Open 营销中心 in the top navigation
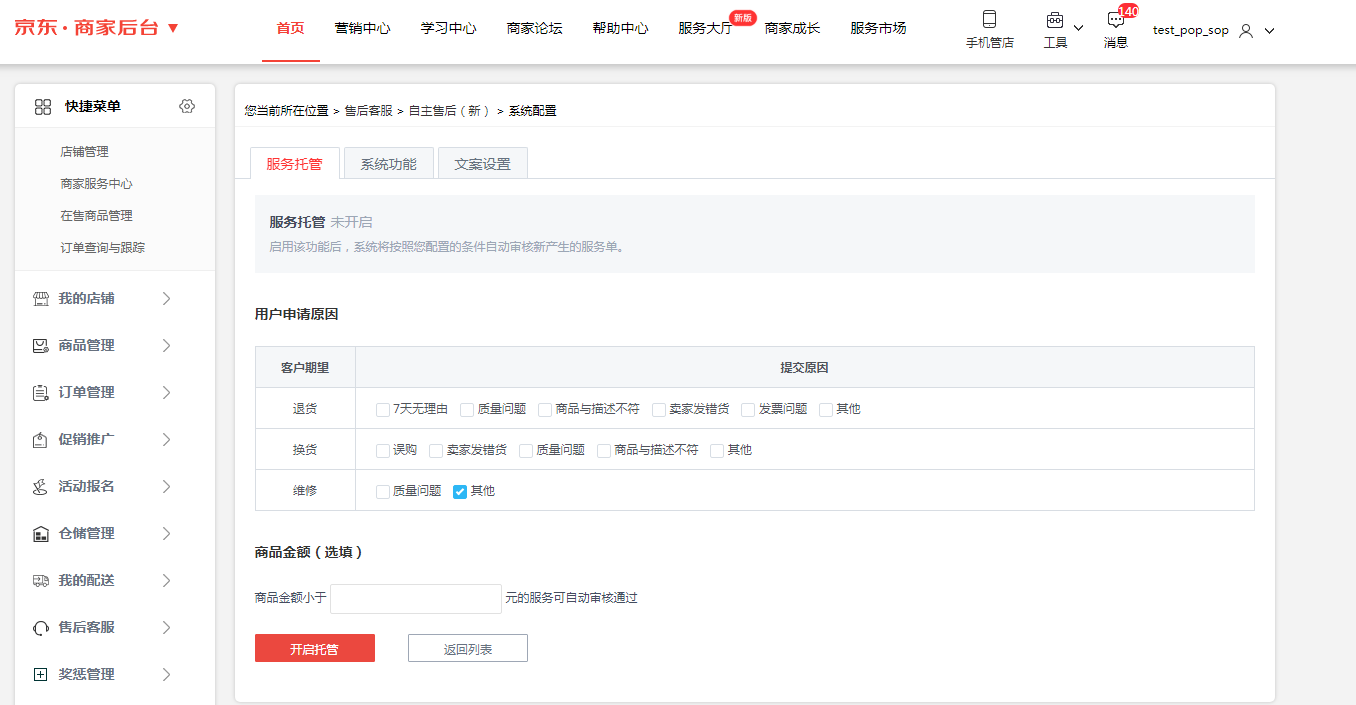This screenshot has height=705, width=1356. [x=362, y=28]
